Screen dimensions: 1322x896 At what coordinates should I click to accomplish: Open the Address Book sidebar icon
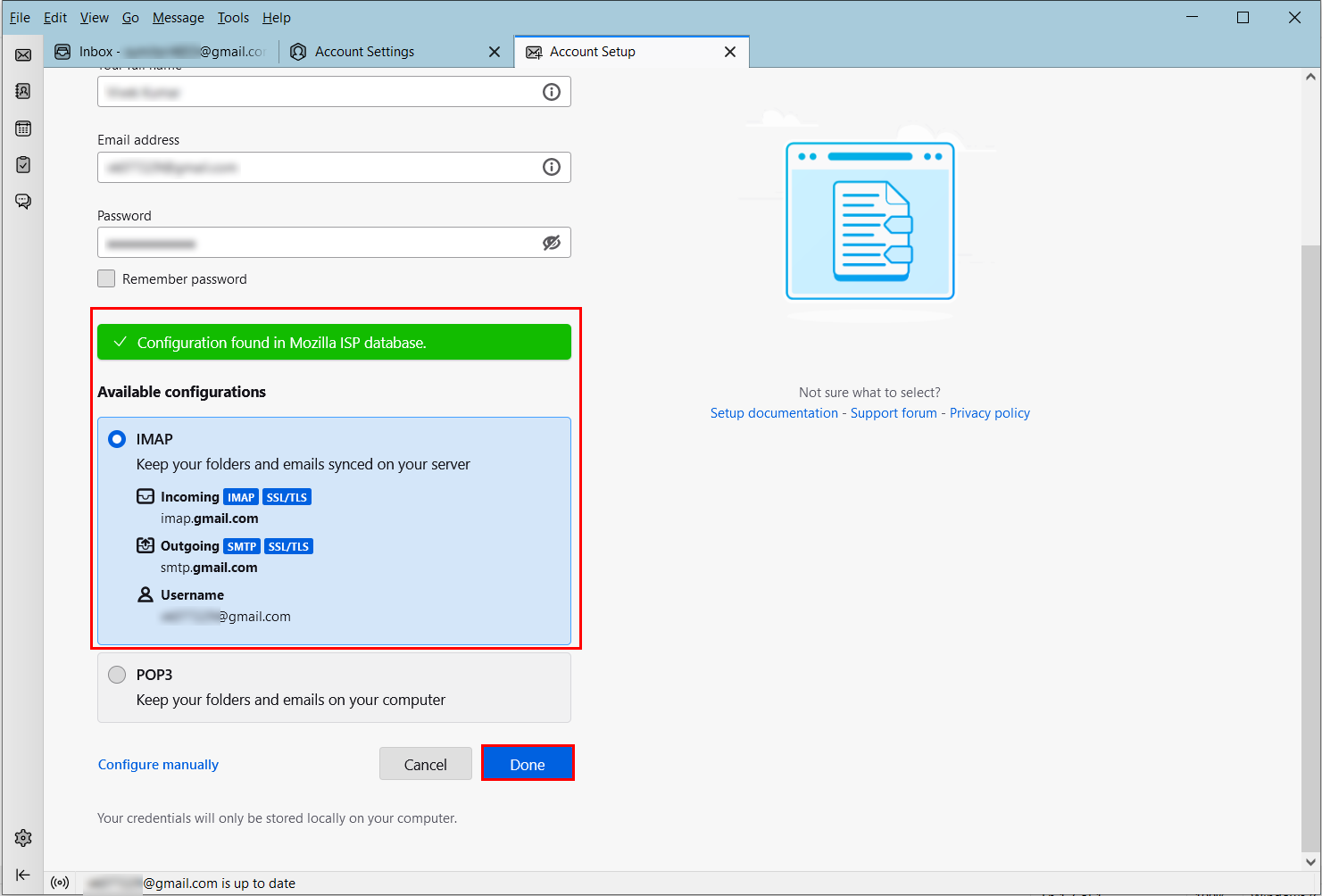(23, 91)
